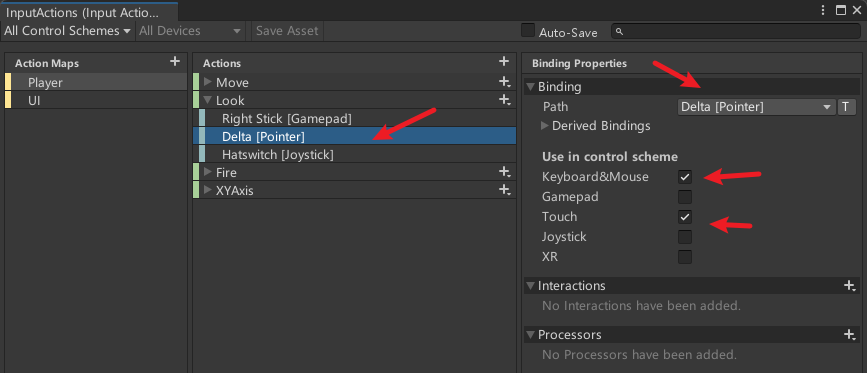The width and height of the screenshot is (867, 373).
Task: Collapse the Interactions section
Action: (530, 286)
